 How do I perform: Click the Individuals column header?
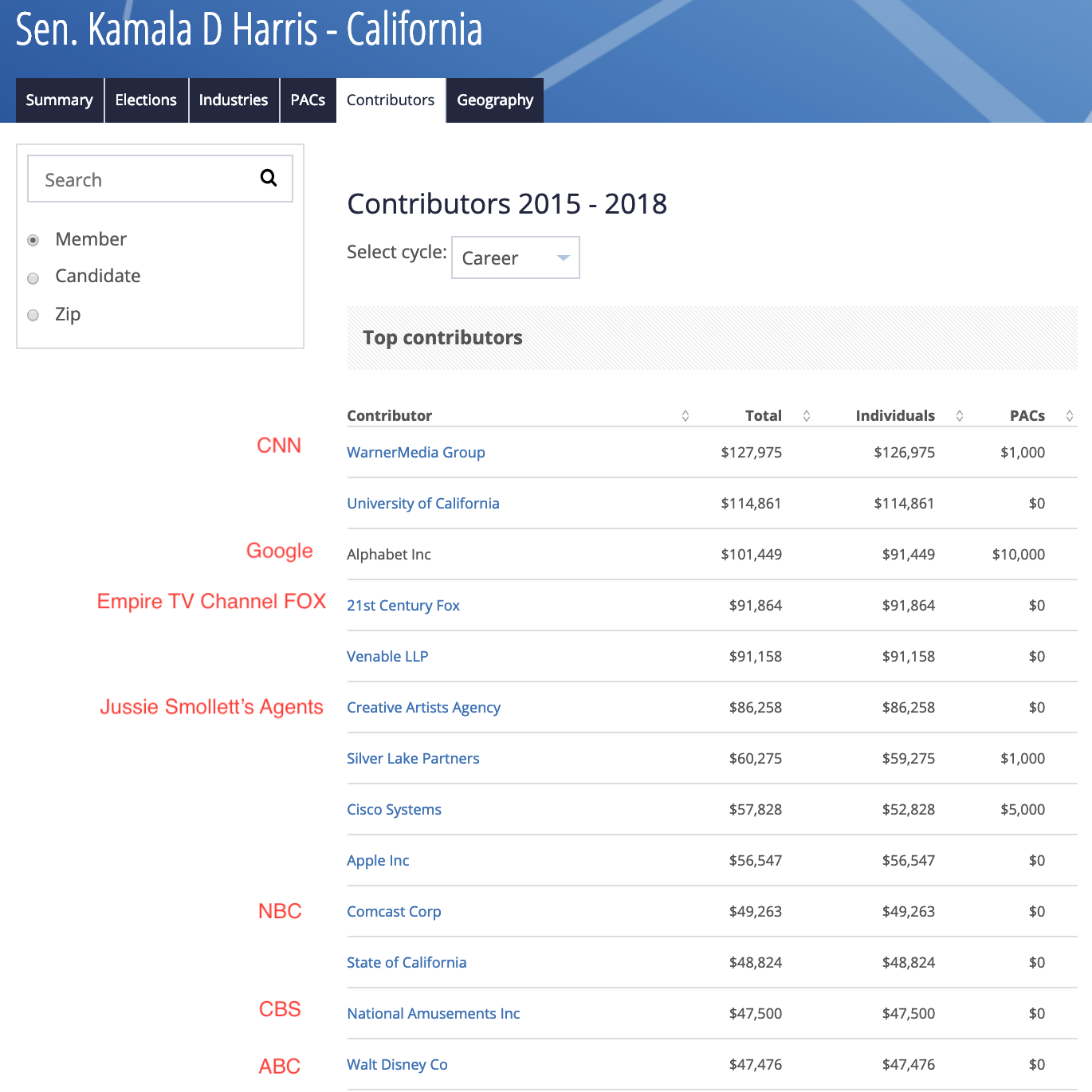point(895,415)
